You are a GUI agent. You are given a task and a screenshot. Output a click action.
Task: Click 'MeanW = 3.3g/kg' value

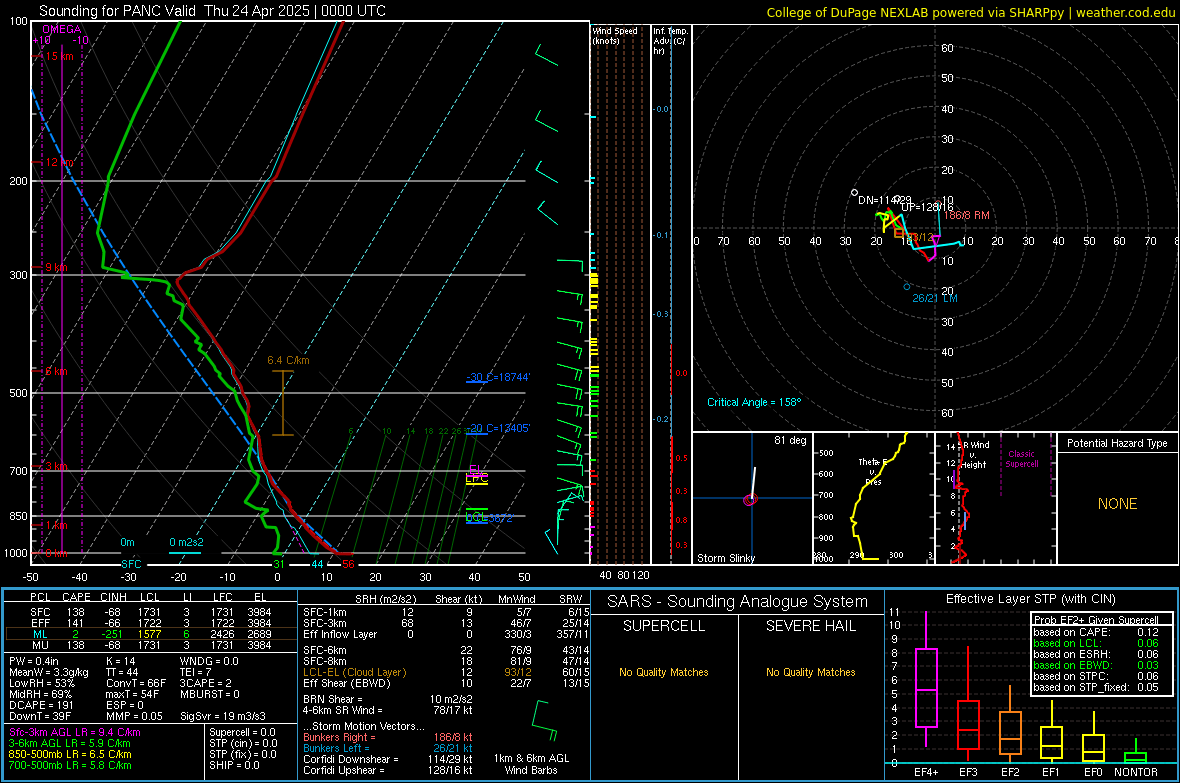coord(50,672)
